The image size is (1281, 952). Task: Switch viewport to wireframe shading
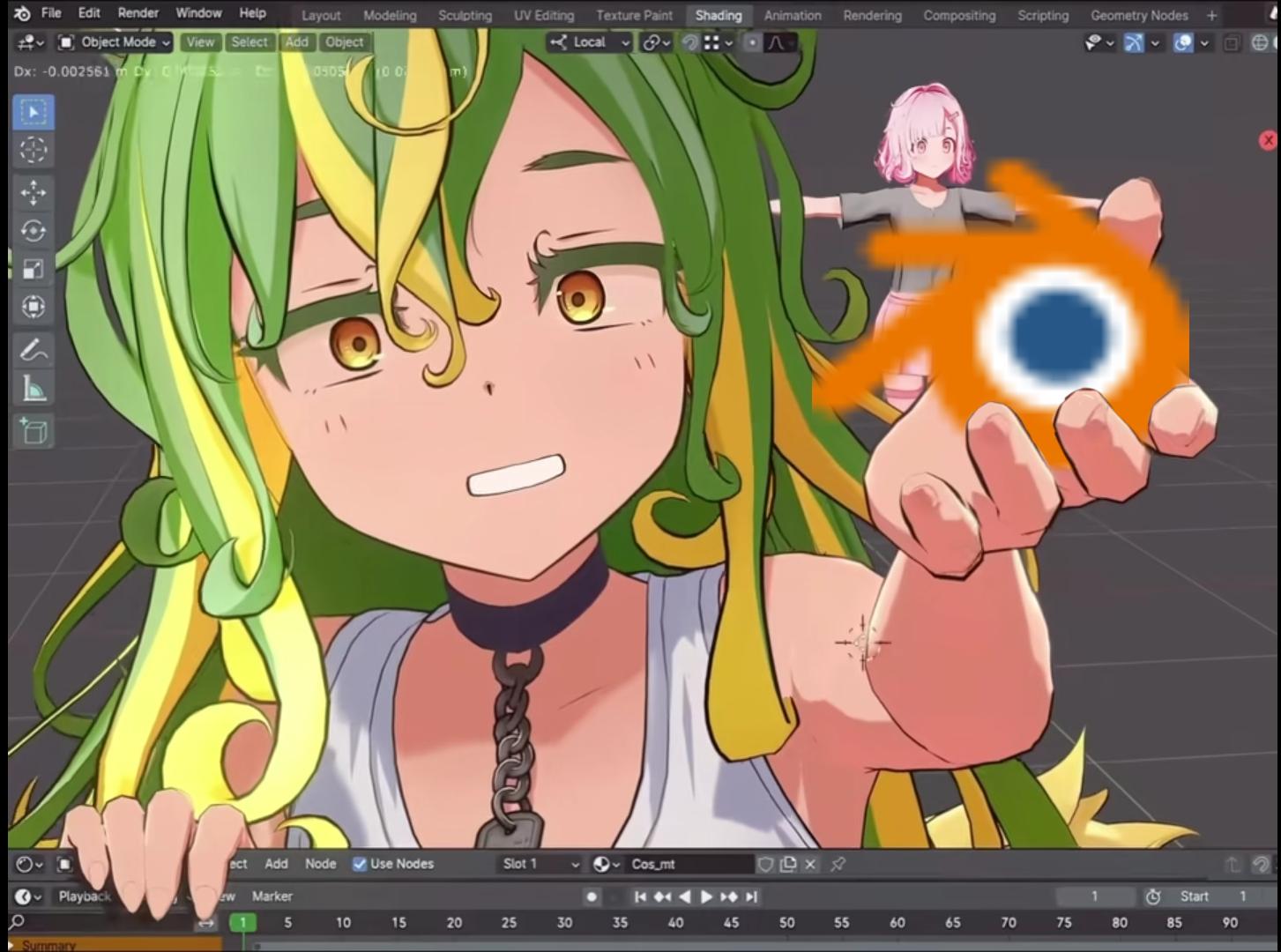1261,42
